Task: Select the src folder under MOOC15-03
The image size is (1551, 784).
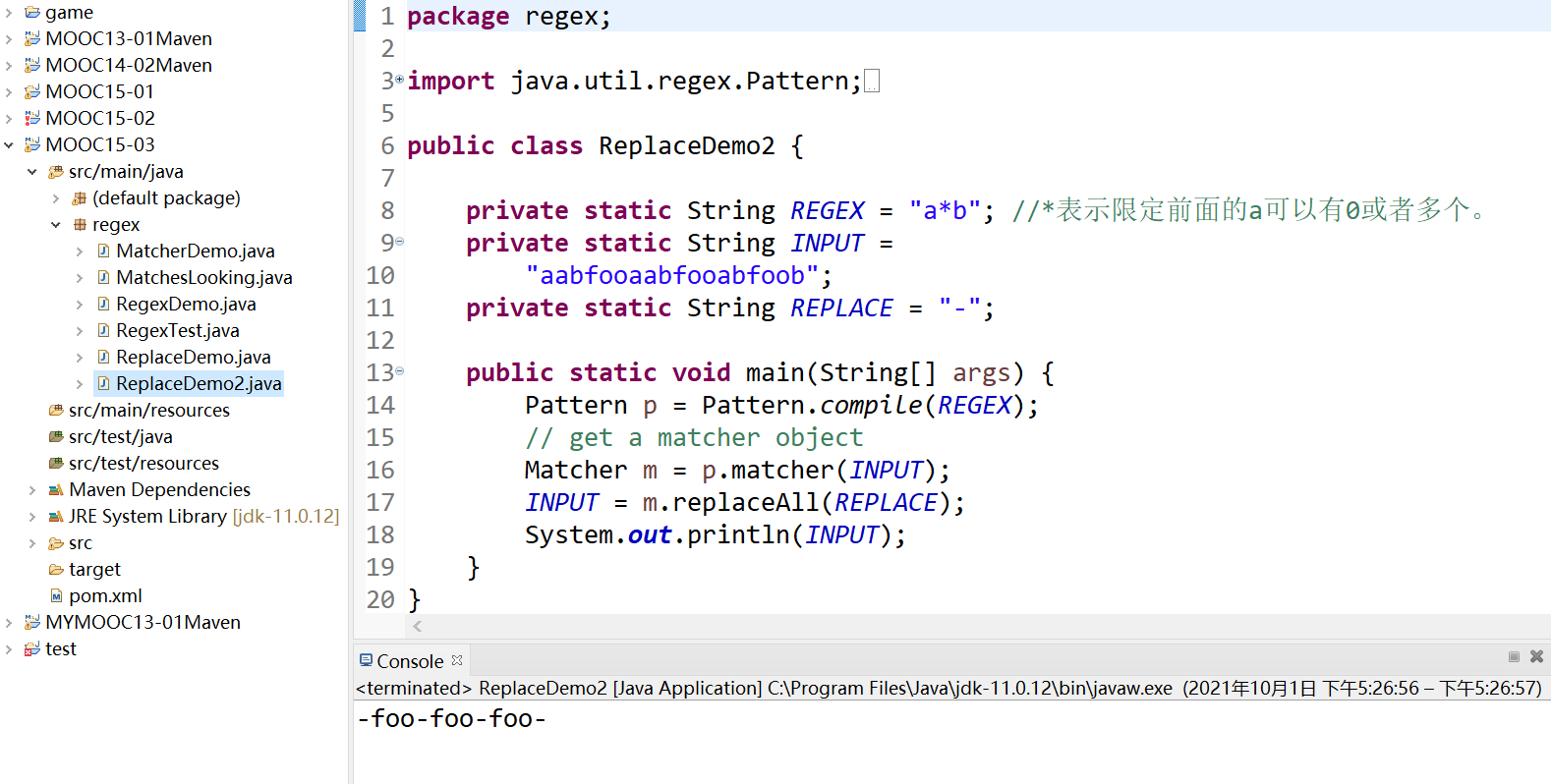Action: coord(81,543)
